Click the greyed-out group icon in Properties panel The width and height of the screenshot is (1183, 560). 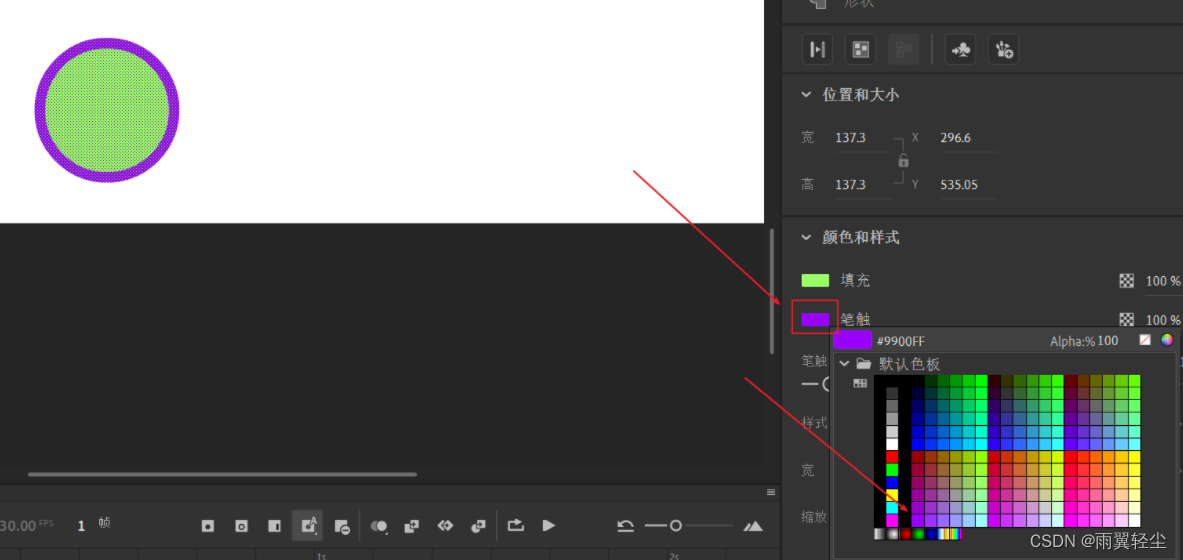(904, 50)
